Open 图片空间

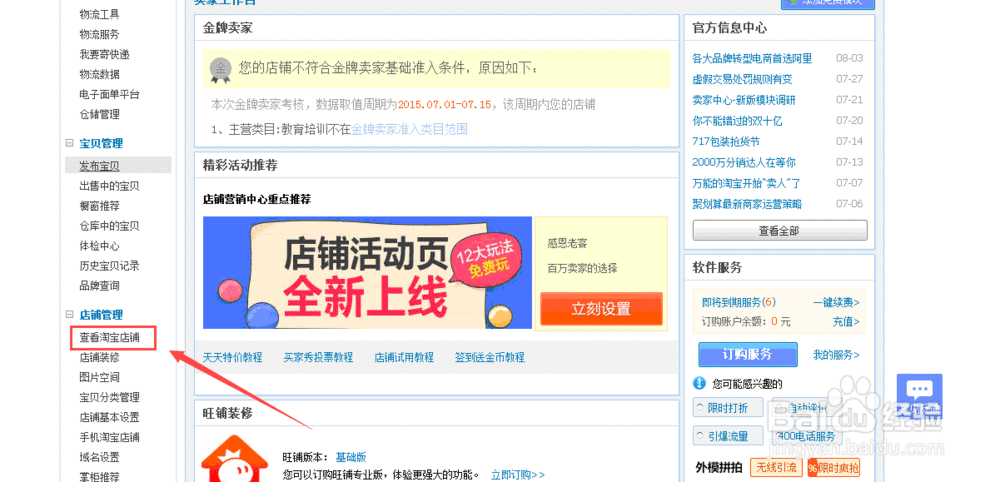pyautogui.click(x=99, y=377)
